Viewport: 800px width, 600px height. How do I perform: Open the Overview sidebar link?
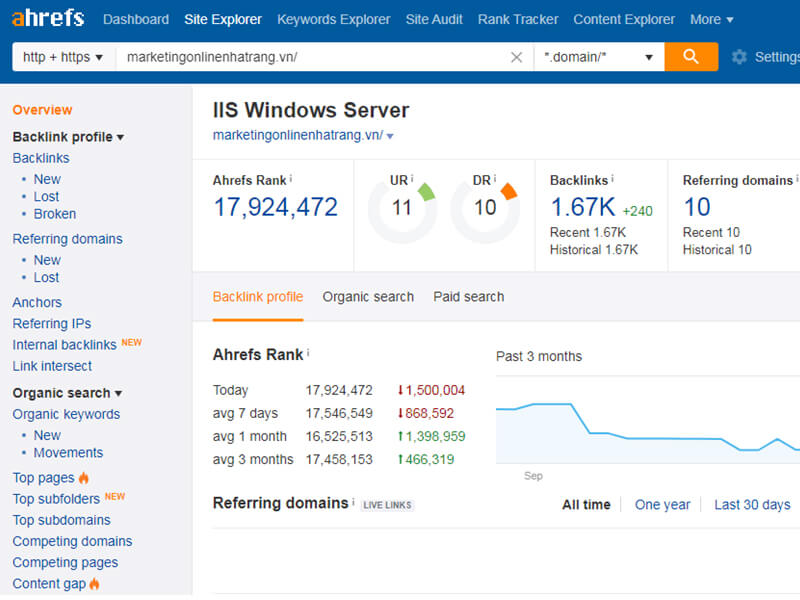pyautogui.click(x=42, y=110)
